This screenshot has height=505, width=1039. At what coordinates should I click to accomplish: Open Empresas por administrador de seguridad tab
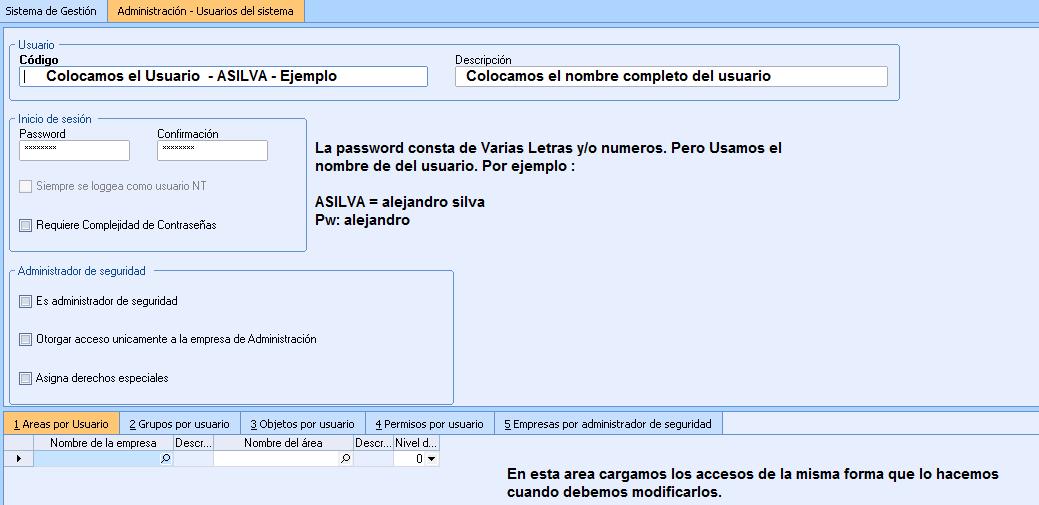(608, 424)
